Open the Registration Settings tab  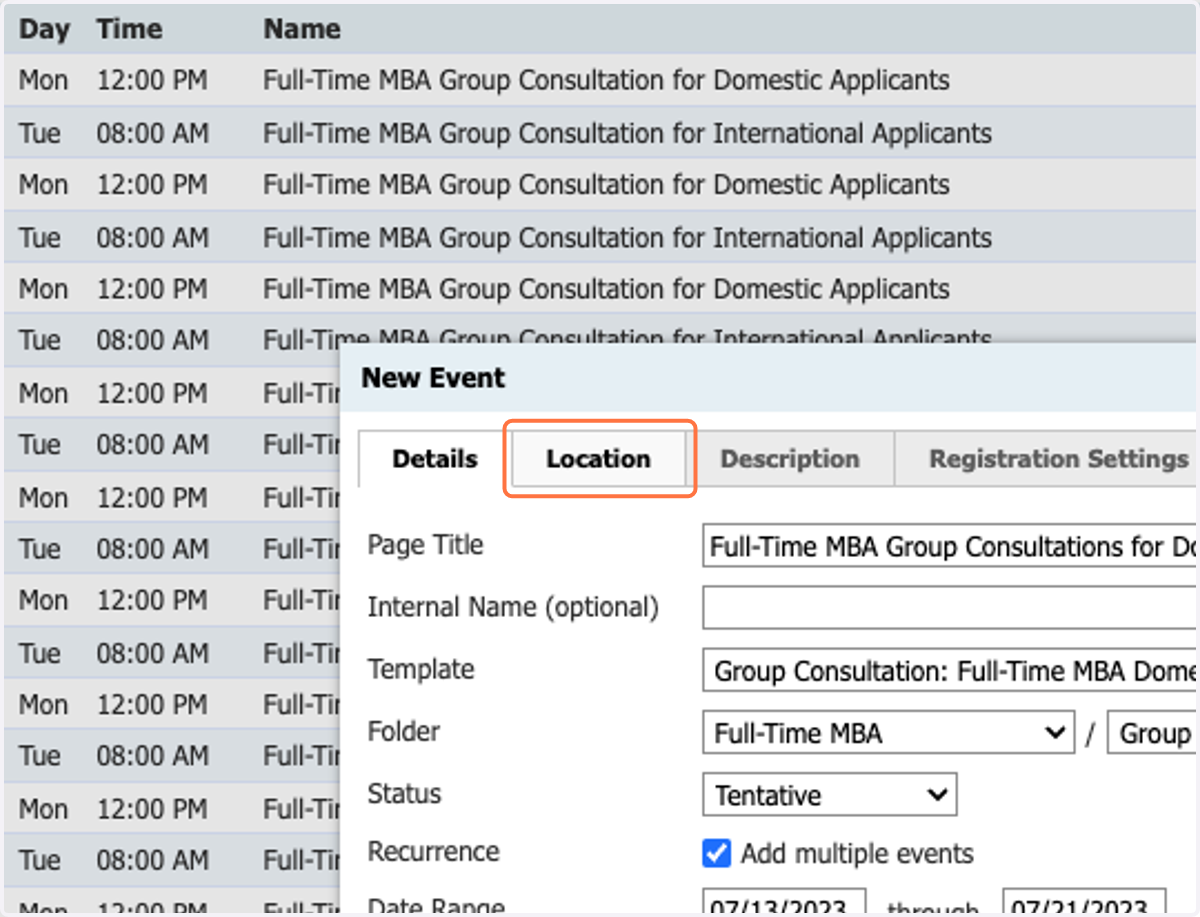[x=1047, y=459]
